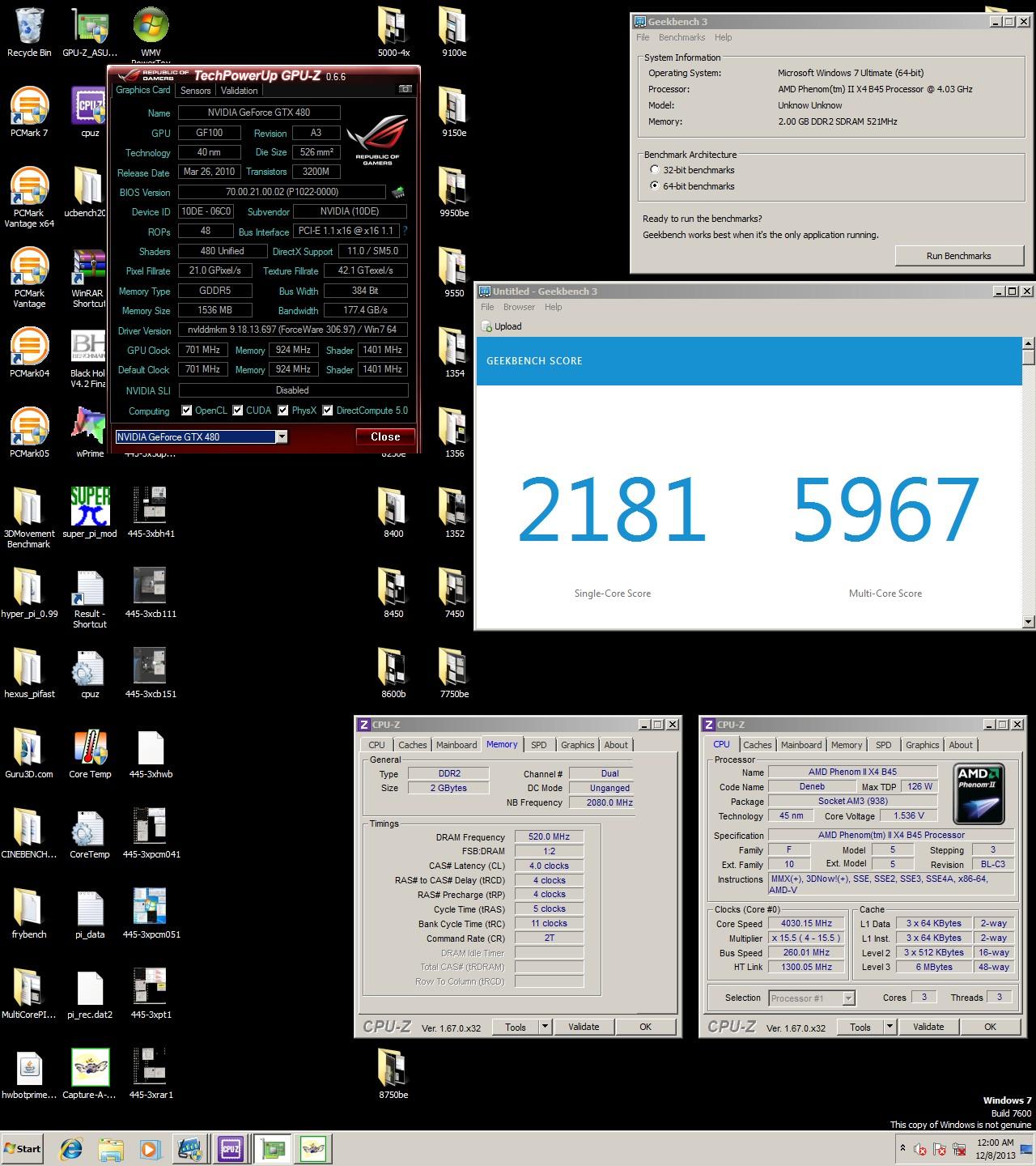
Task: Open Graphics tab in right CPU-Z window
Action: point(923,745)
